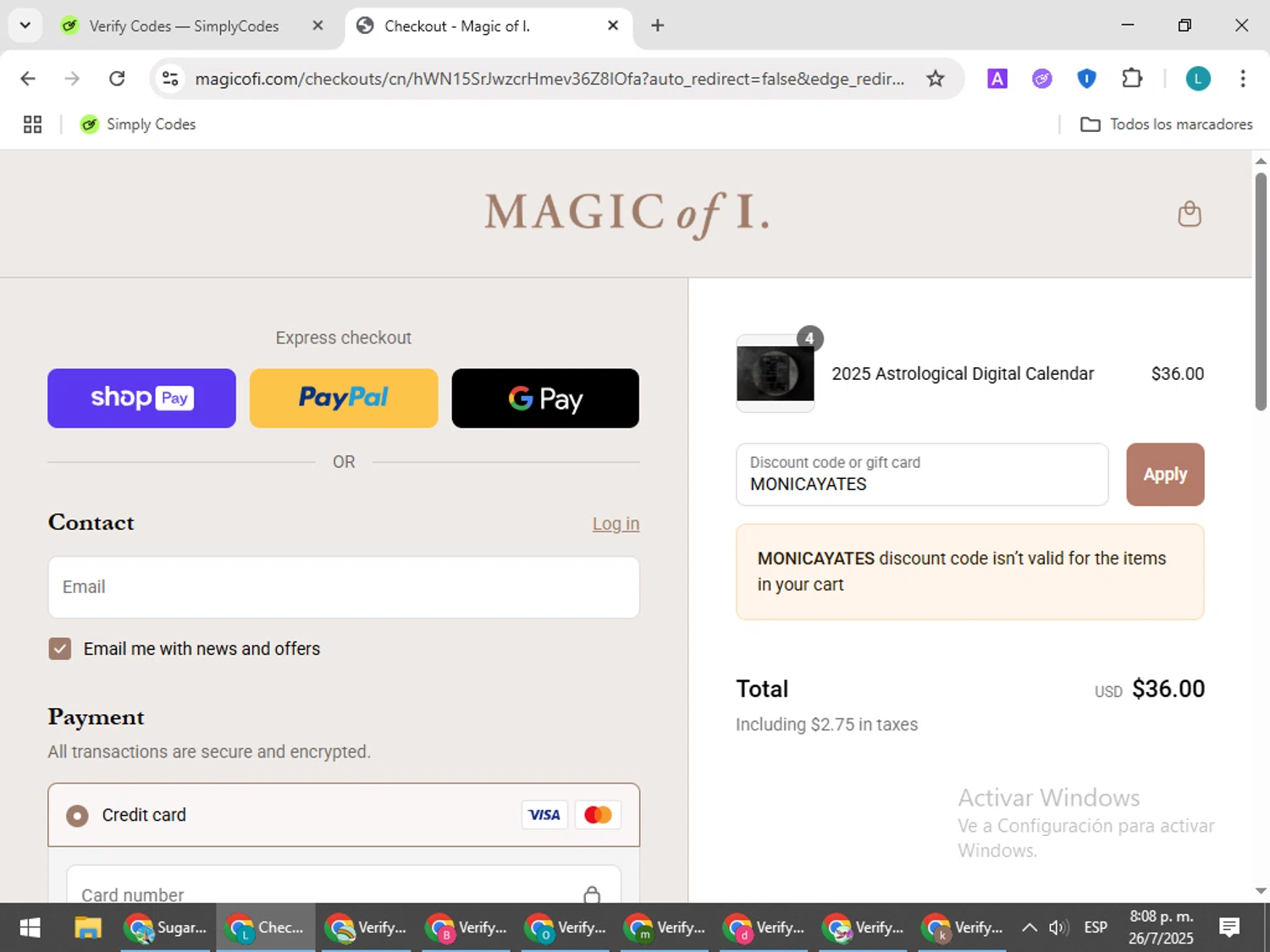Screen dimensions: 1270x952
Task: Click the Discount code or gift card field
Action: point(922,474)
